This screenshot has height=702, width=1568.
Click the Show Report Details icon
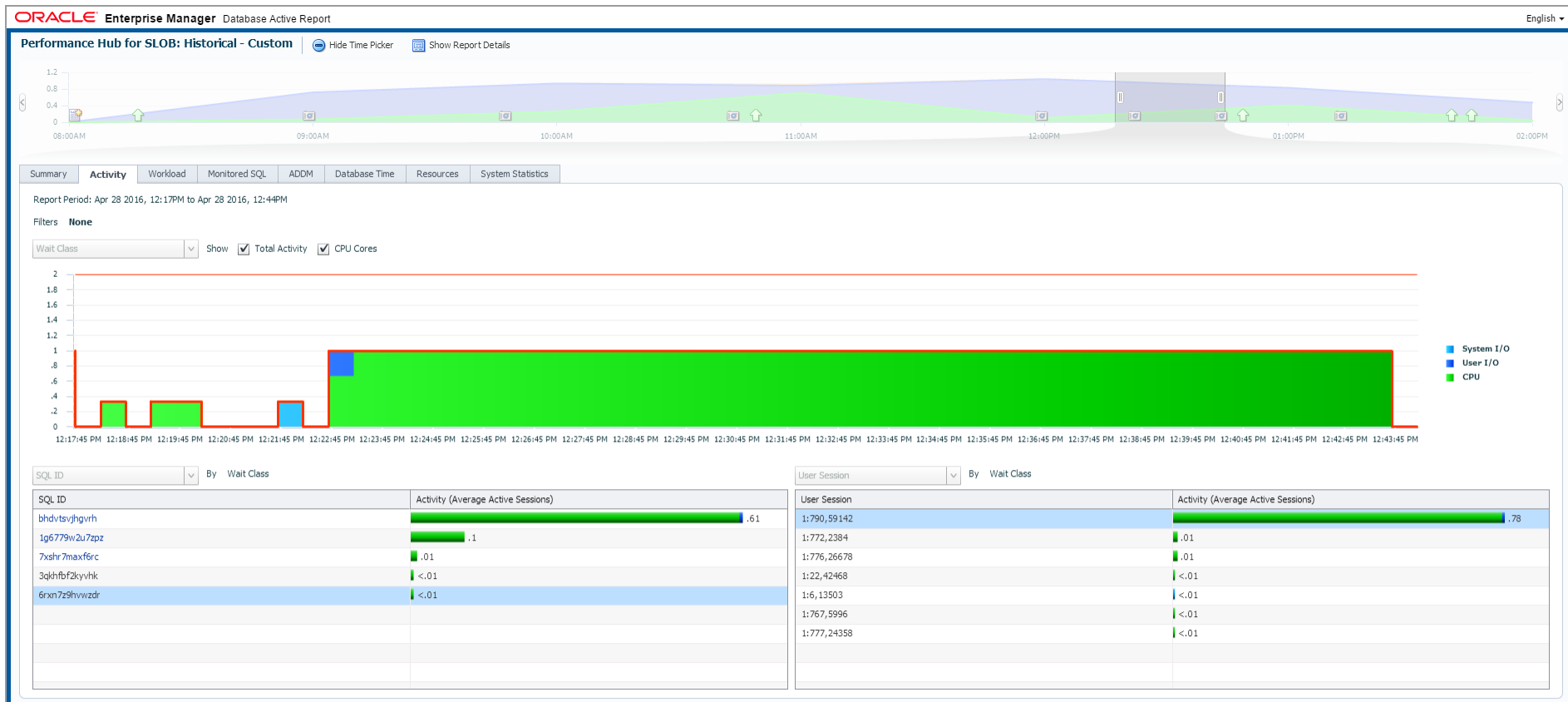pos(419,46)
